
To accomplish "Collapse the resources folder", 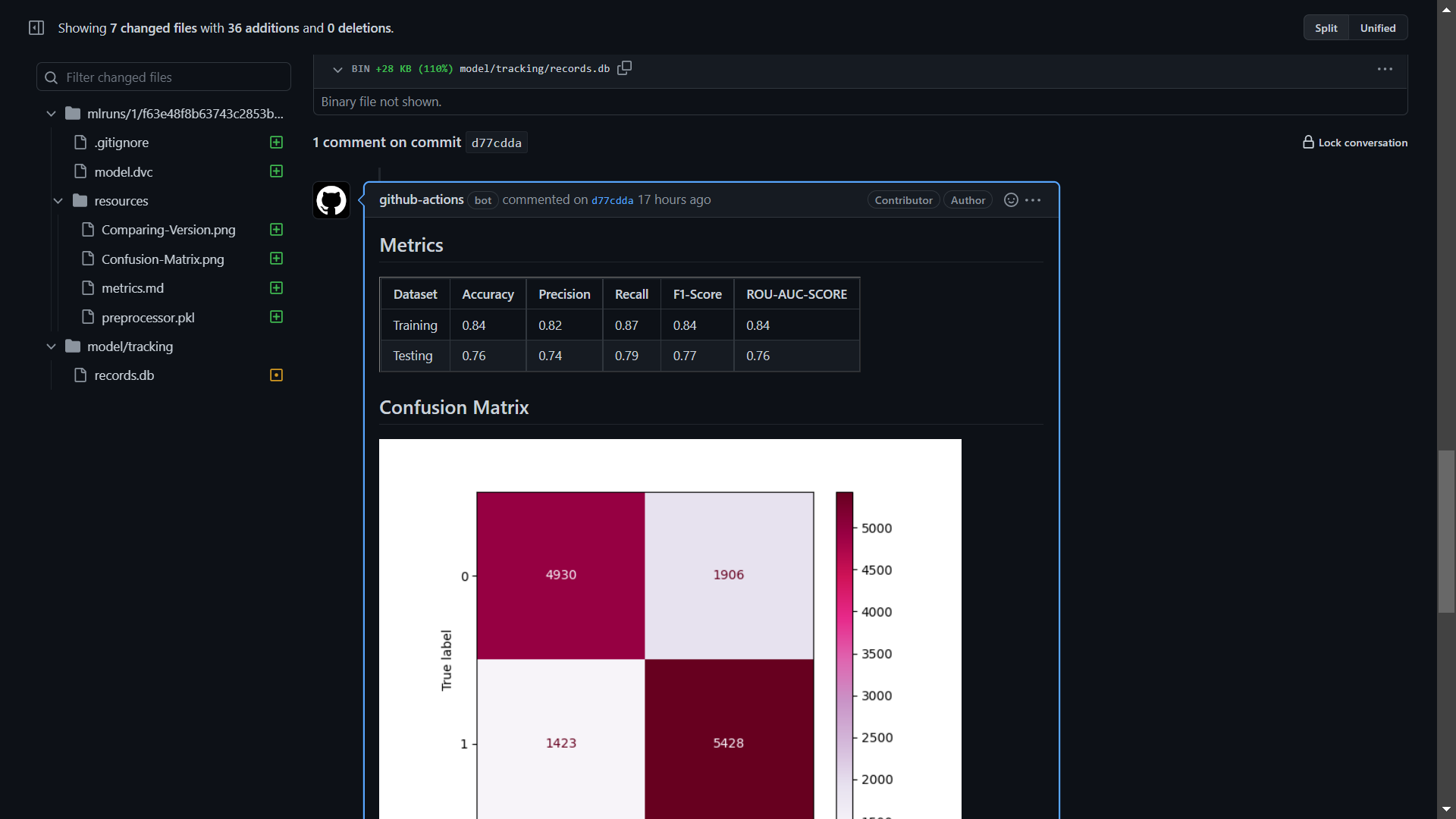I will pos(58,201).
